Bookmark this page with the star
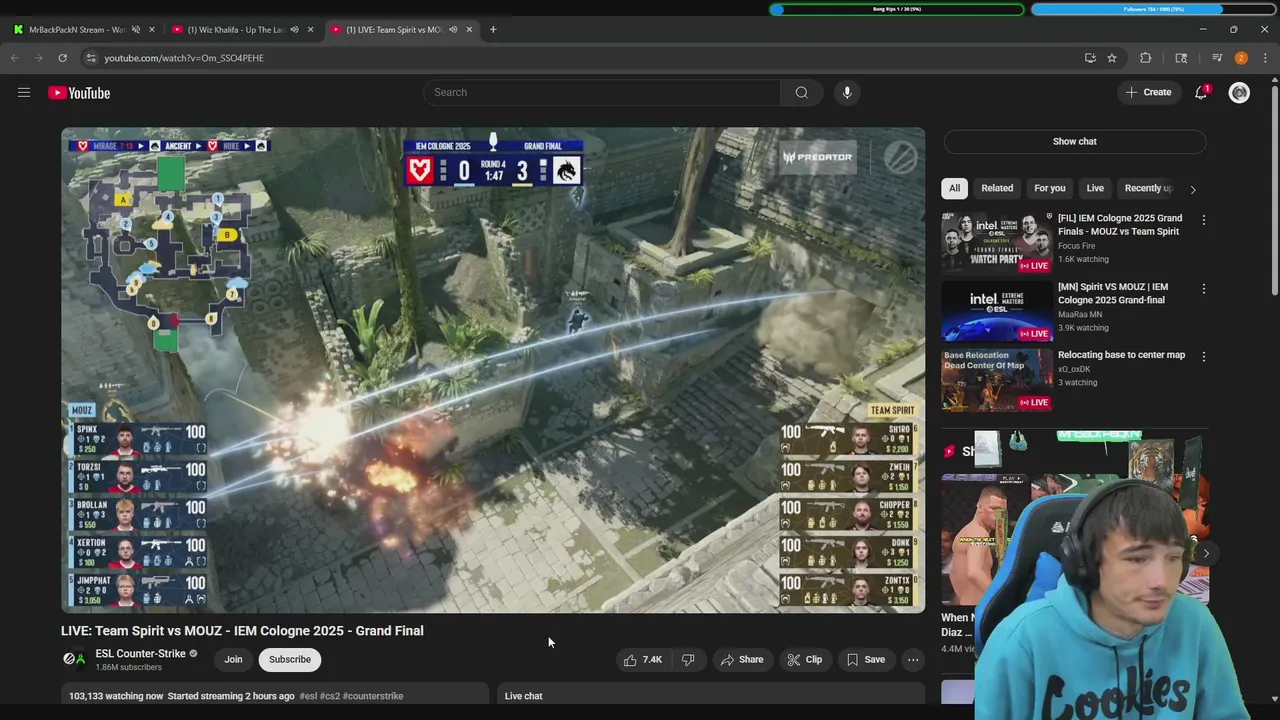 click(x=1111, y=58)
